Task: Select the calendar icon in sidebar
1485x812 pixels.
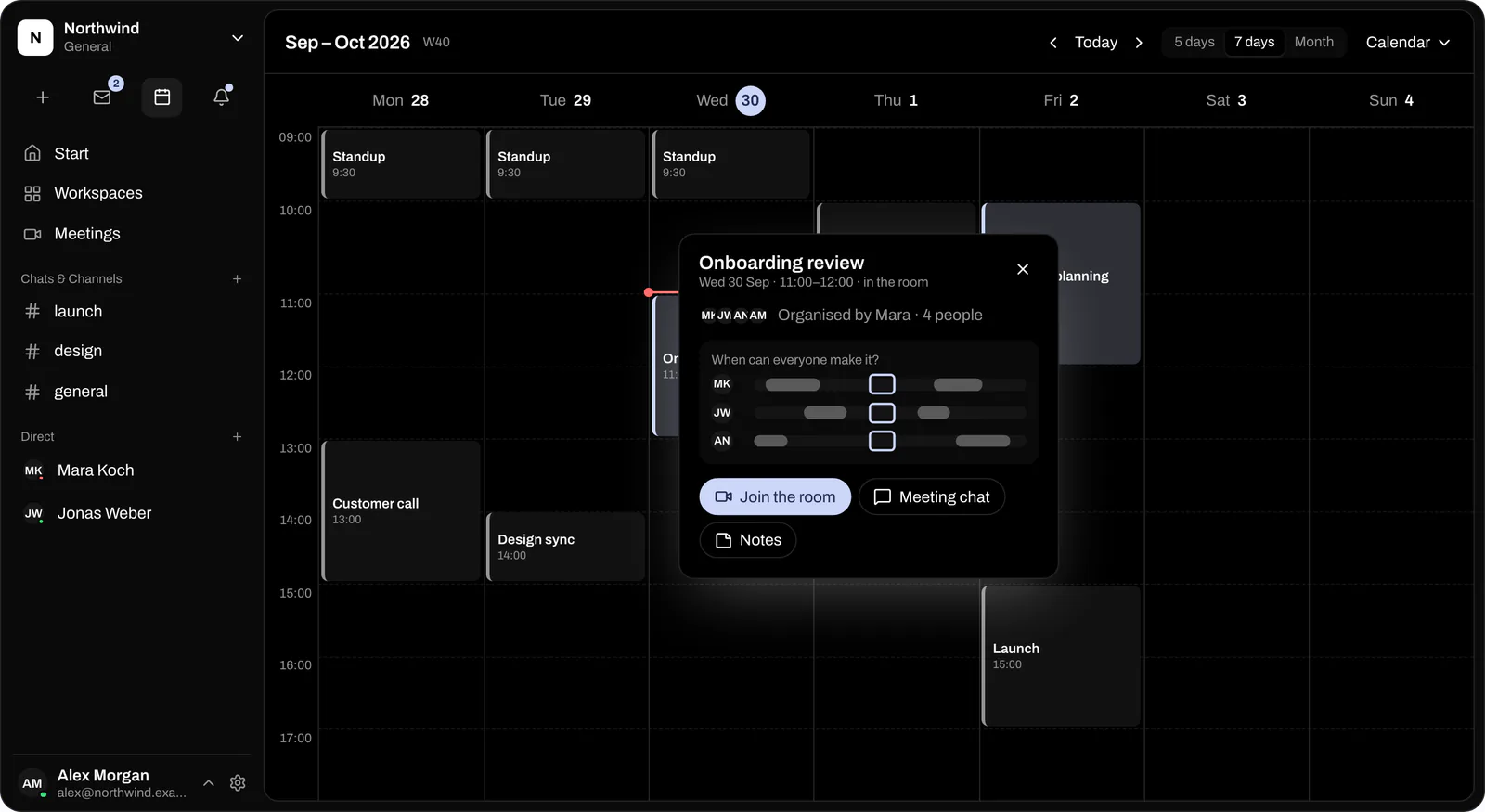Action: (161, 97)
